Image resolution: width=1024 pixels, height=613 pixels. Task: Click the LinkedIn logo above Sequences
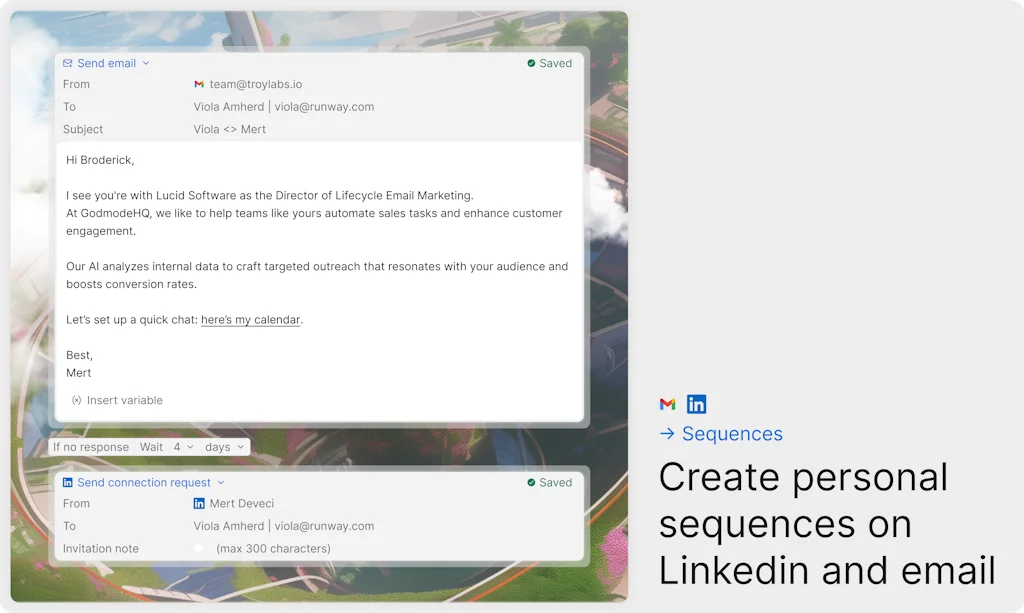click(x=697, y=404)
